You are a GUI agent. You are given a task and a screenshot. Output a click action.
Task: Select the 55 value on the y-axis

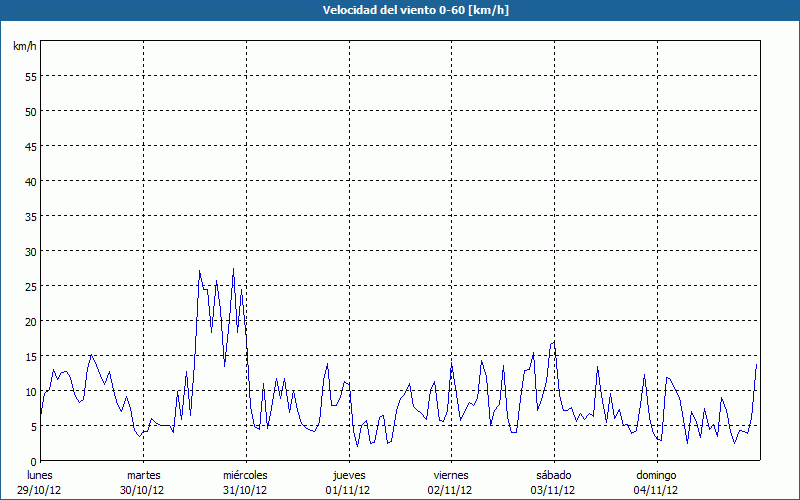(x=31, y=76)
